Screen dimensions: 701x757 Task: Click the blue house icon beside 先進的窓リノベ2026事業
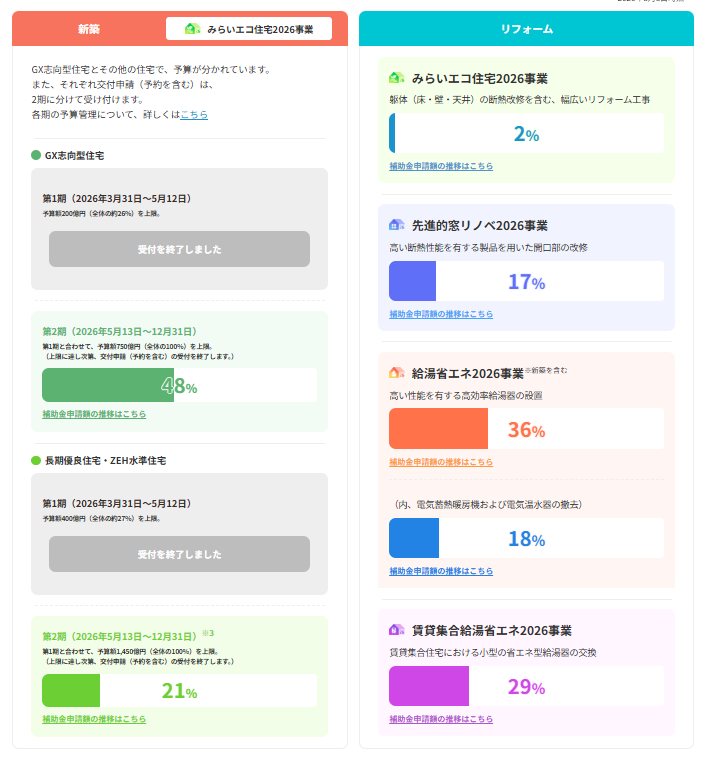click(396, 225)
